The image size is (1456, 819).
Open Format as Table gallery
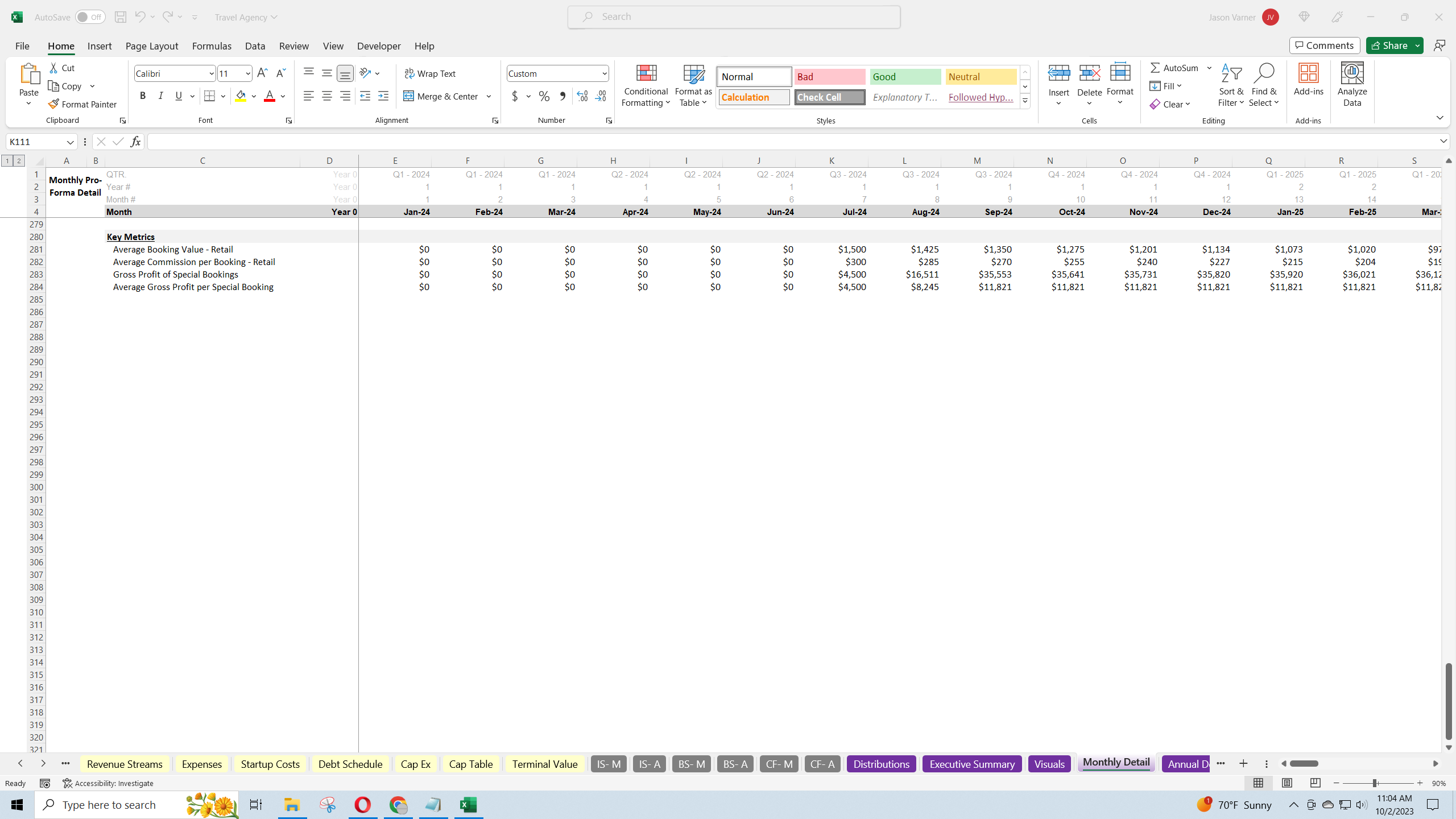tap(693, 85)
